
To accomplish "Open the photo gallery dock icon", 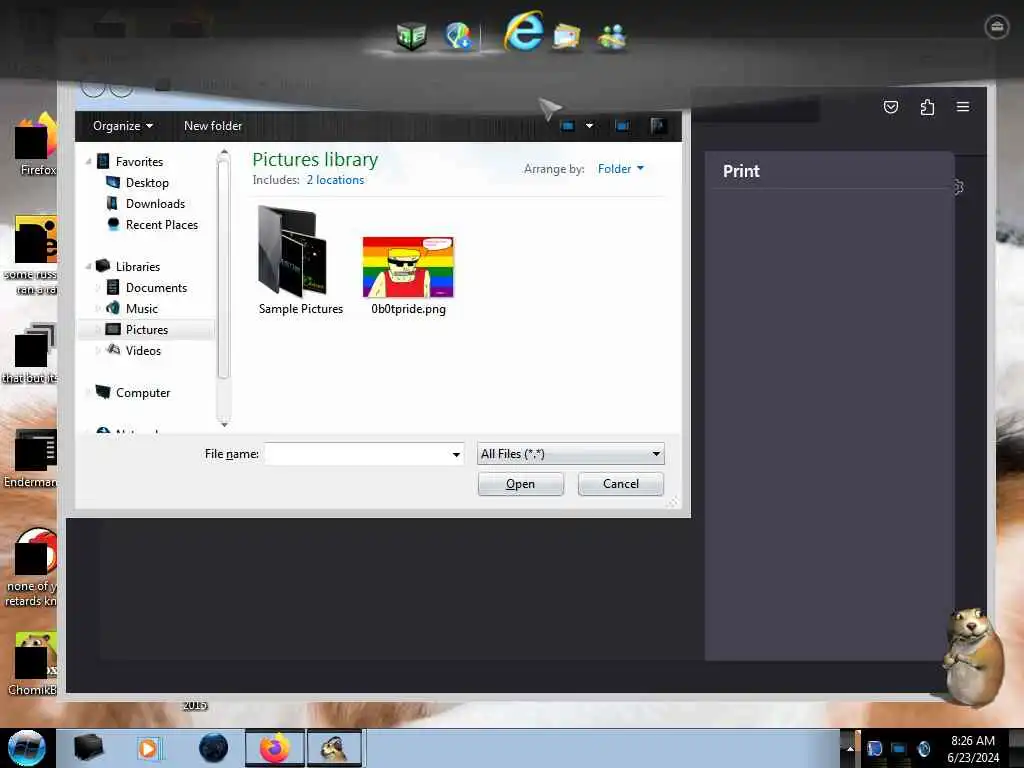I will coord(566,36).
